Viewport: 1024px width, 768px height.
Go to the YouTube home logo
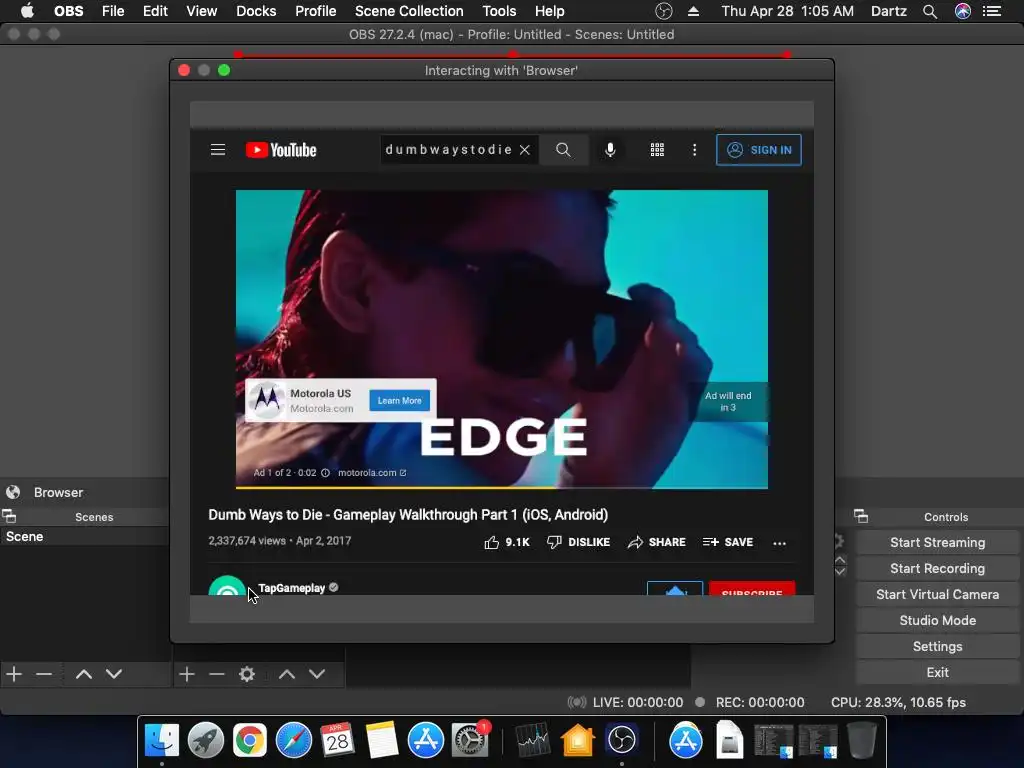tap(281, 150)
